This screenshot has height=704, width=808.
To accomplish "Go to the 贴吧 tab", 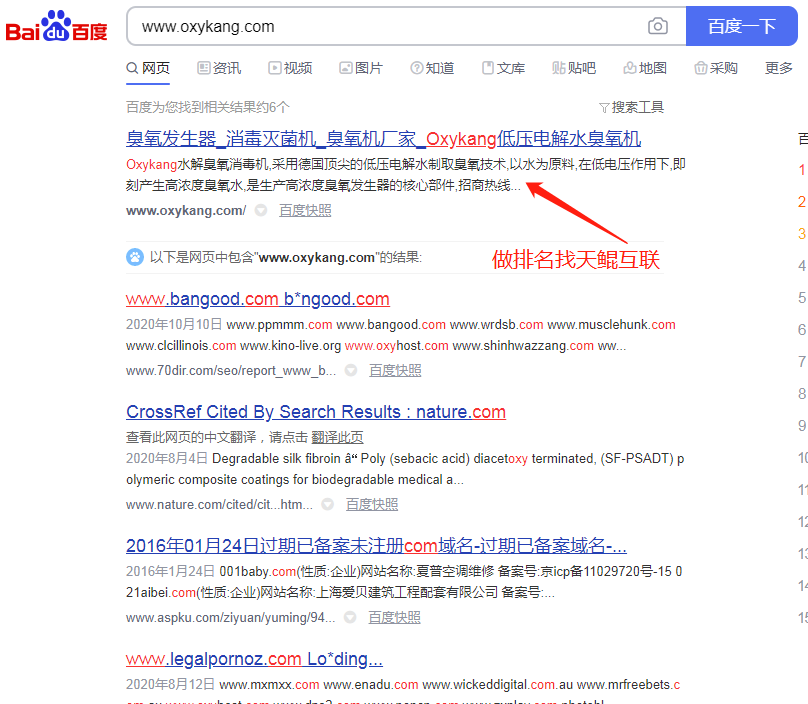I will 574,68.
